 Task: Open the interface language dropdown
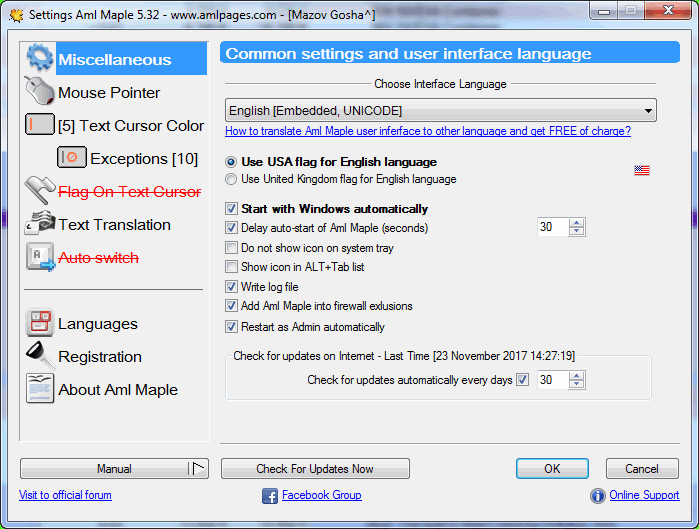pos(440,110)
